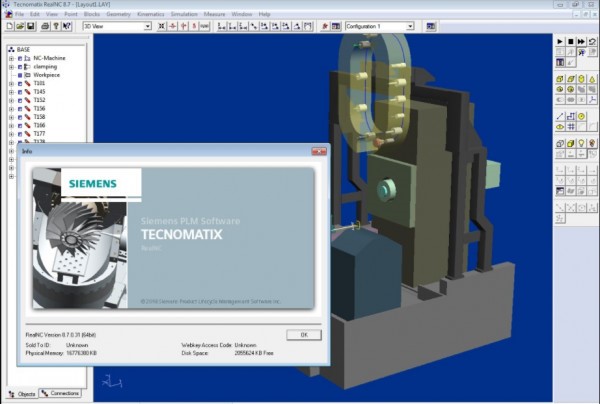Toggle the T156 checkbox
Viewport: 600px width, 404px height.
point(20,109)
